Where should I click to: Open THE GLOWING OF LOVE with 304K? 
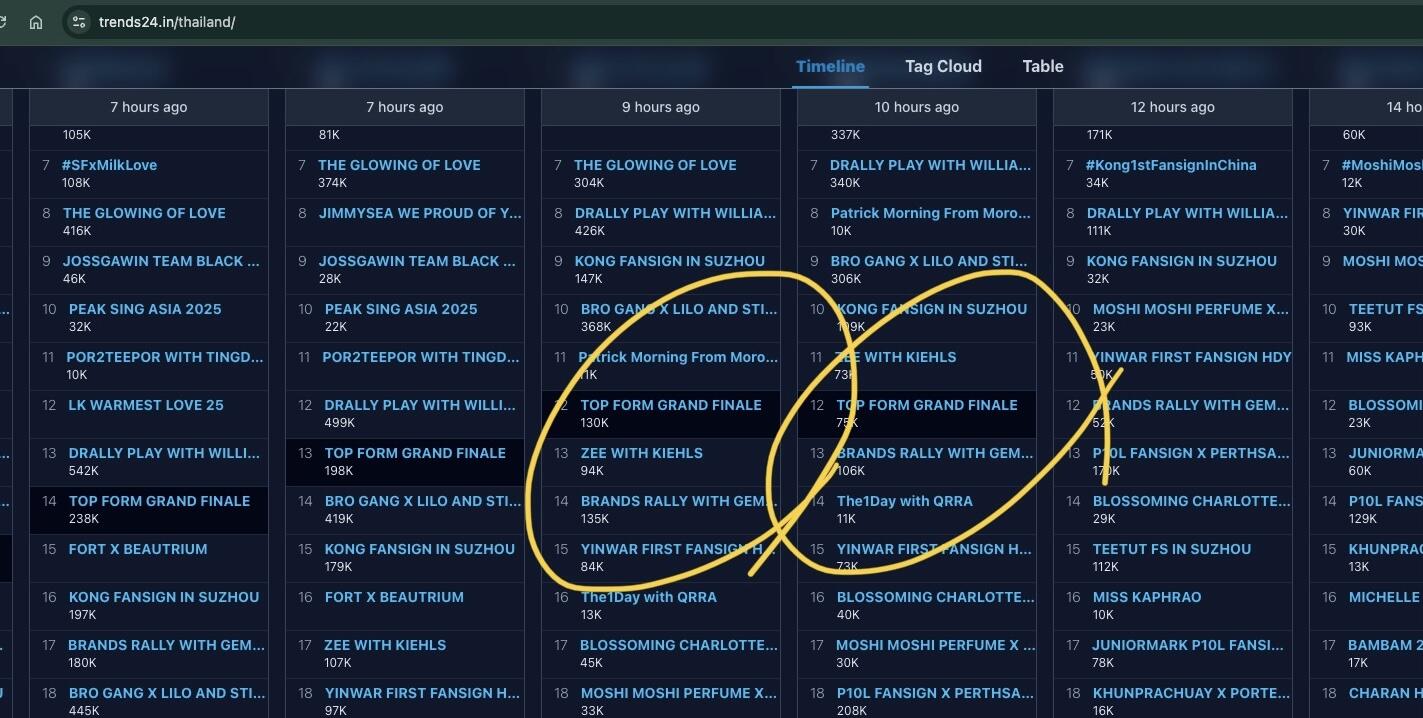point(655,165)
